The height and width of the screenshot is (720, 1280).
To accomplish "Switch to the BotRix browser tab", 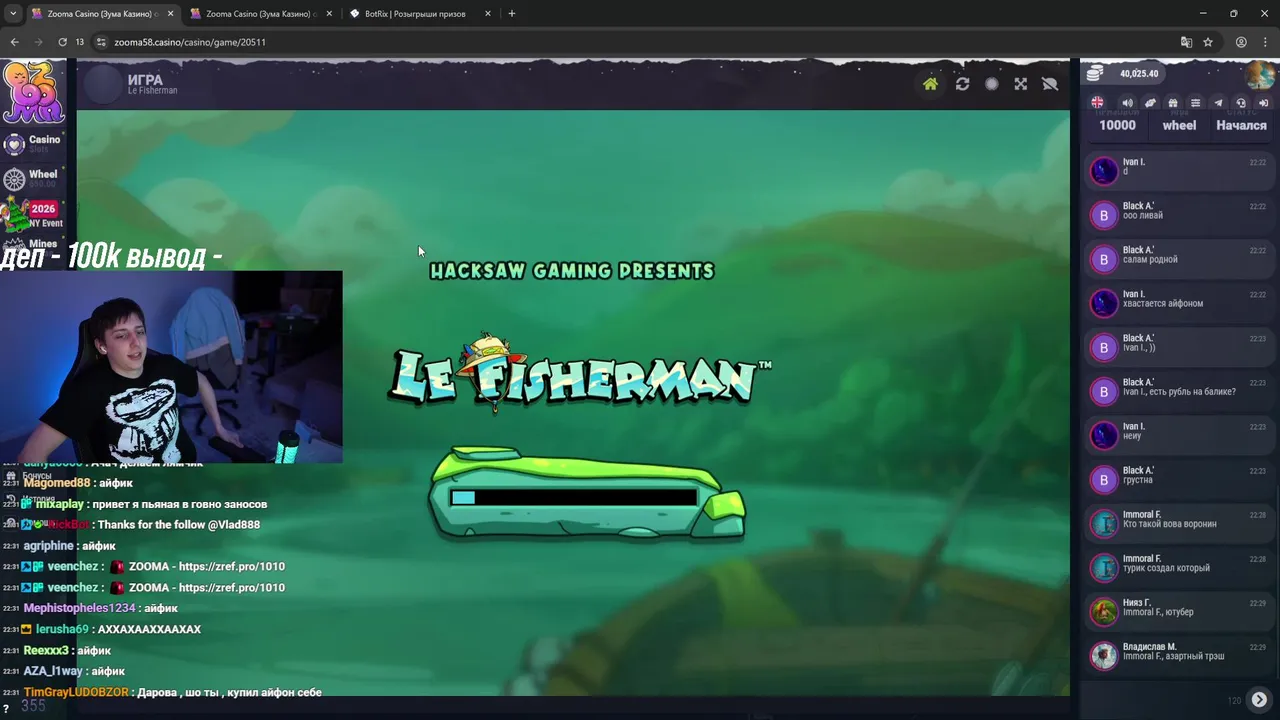I will (x=415, y=14).
